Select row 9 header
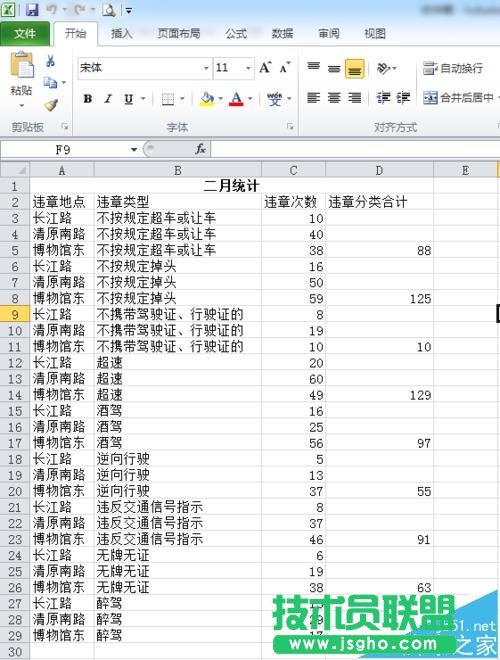500x660 pixels. pos(15,314)
